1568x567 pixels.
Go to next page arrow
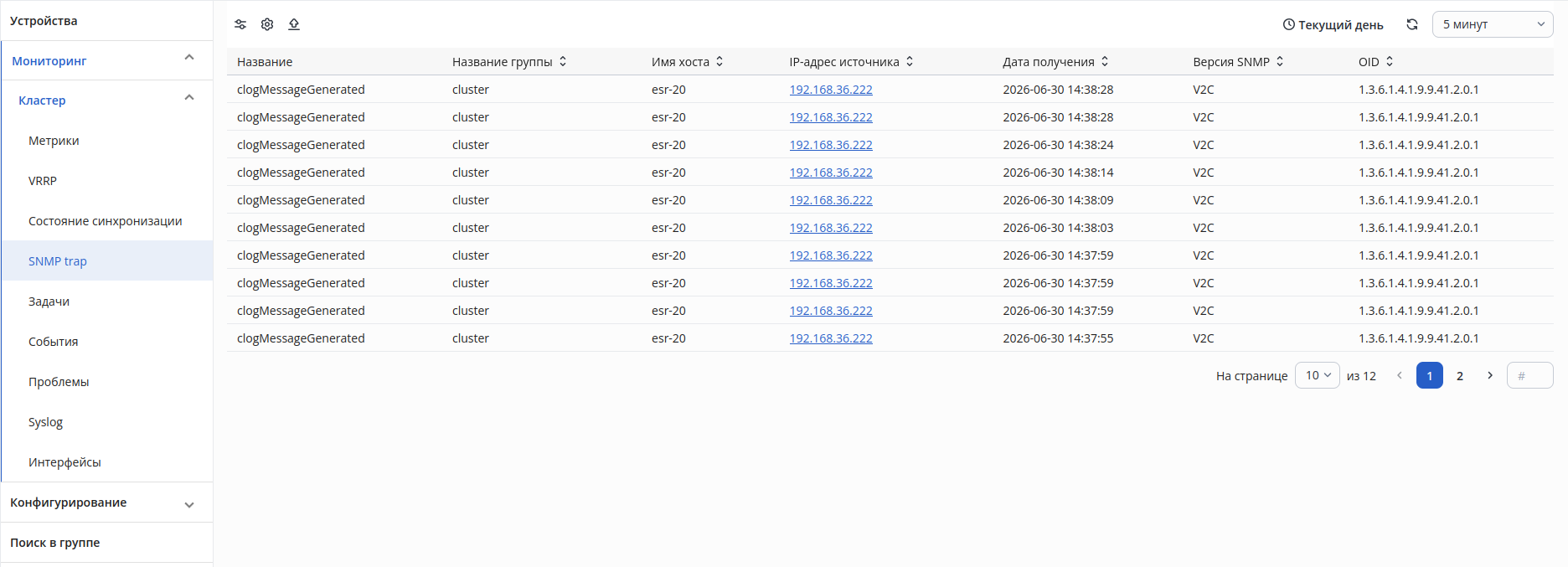pos(1490,375)
